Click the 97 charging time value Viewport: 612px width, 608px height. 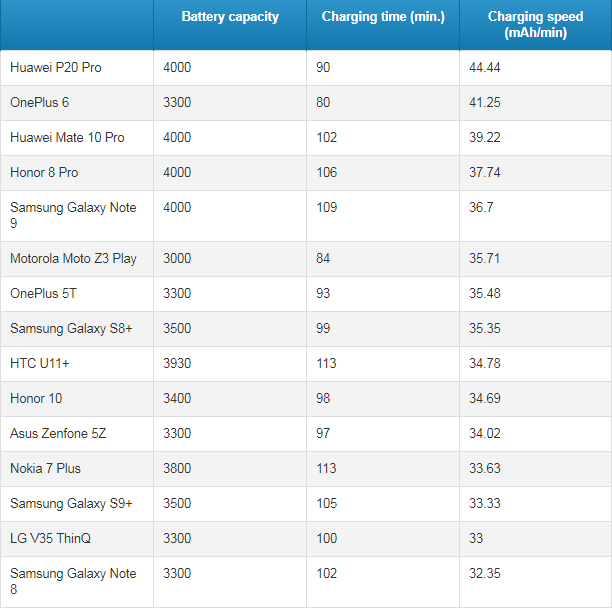[323, 434]
